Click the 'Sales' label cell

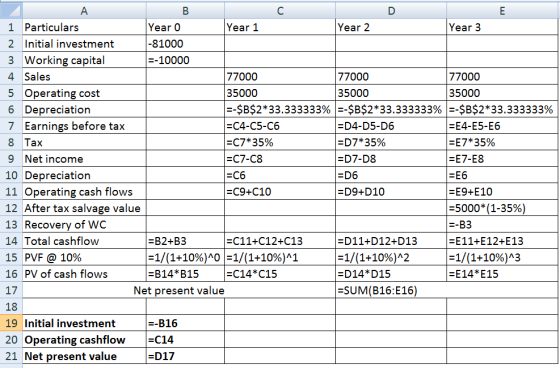(x=84, y=76)
